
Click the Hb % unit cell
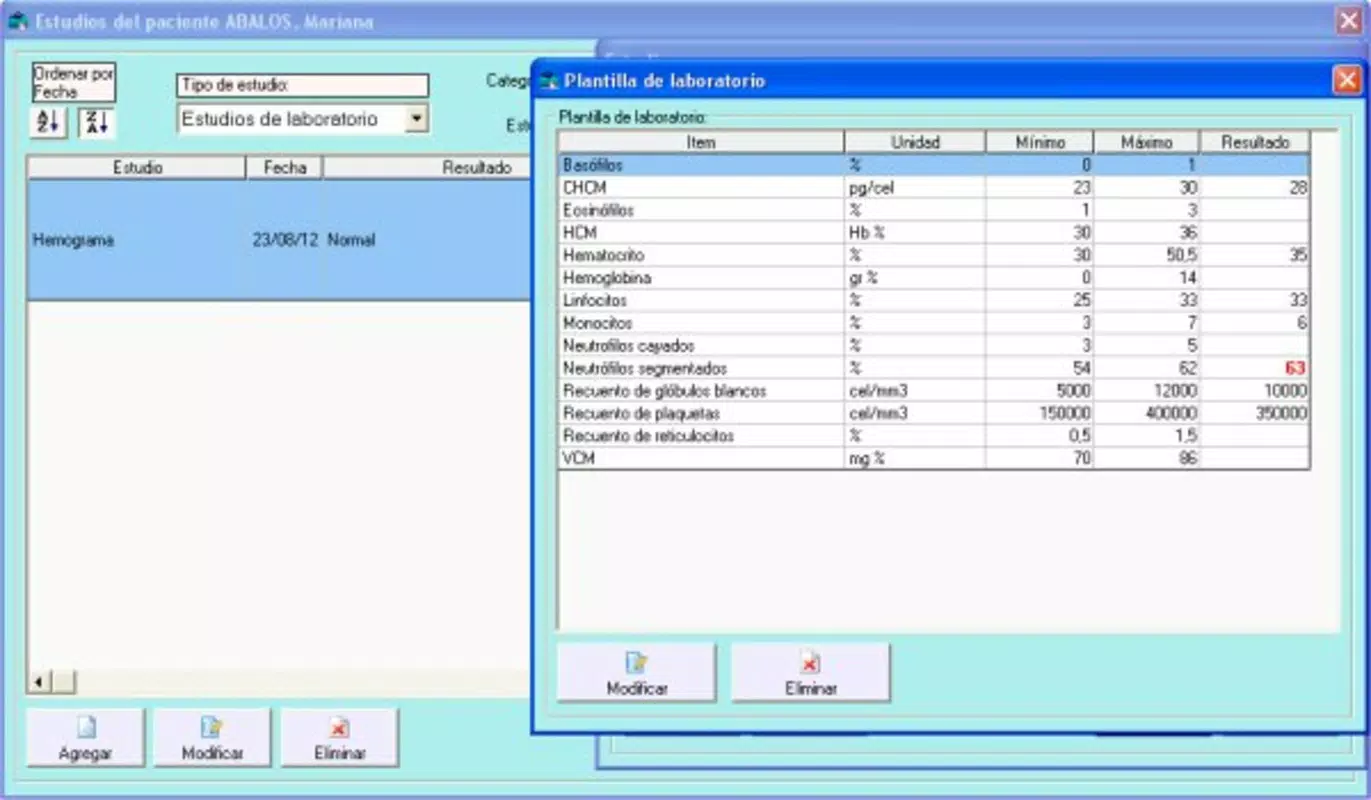pyautogui.click(x=915, y=233)
